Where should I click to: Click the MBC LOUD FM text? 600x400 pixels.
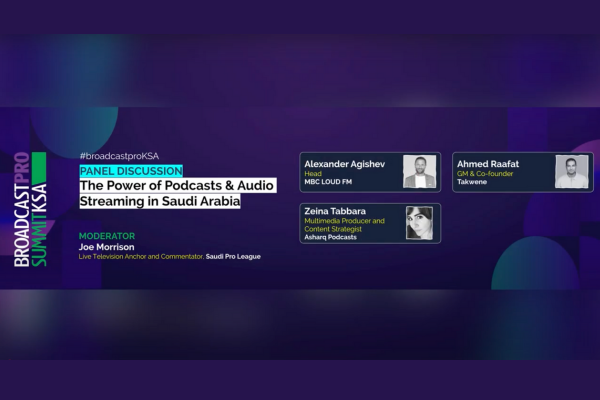(x=328, y=182)
